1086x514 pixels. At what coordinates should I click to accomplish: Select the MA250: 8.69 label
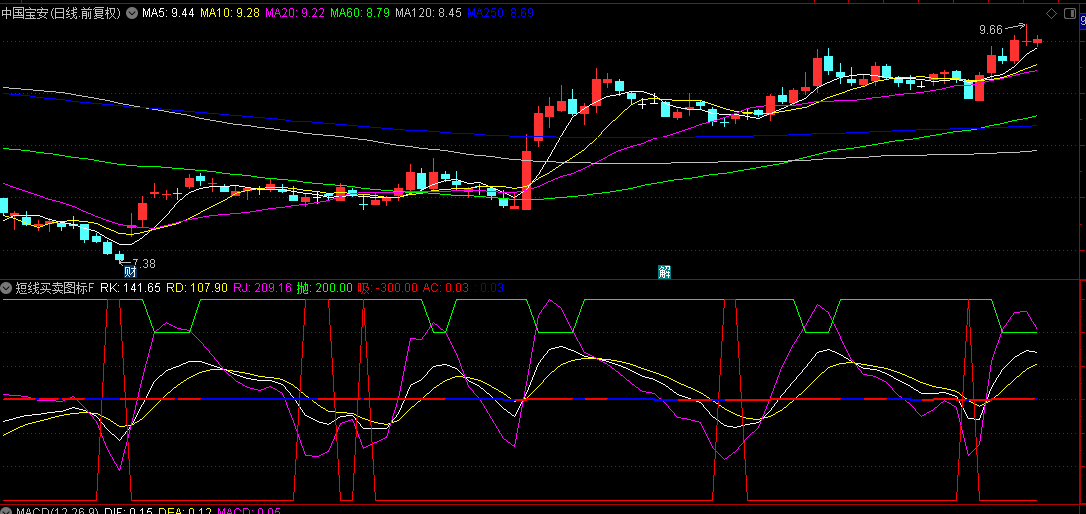[500, 13]
